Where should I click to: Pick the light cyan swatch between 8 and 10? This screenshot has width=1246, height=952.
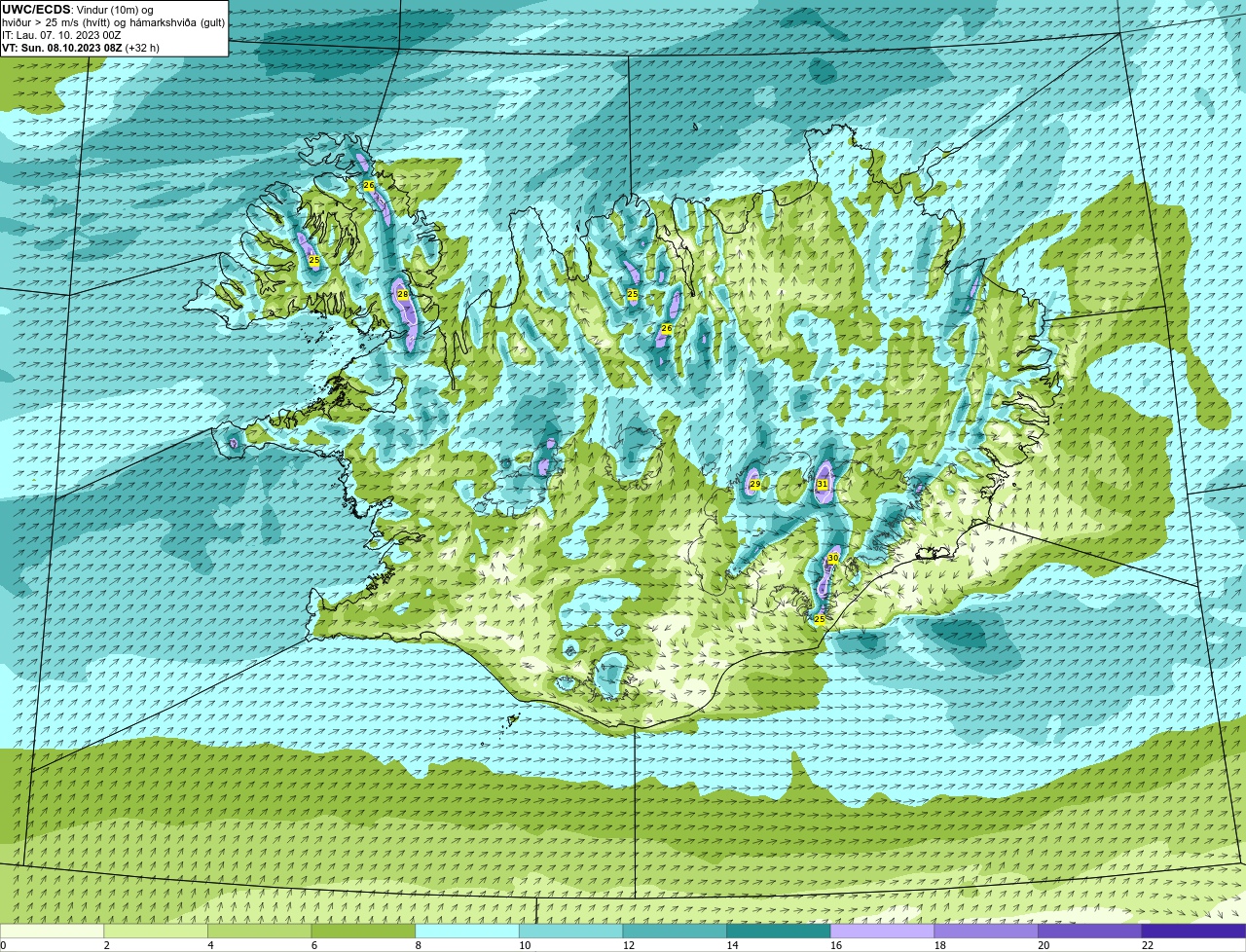pos(467,931)
